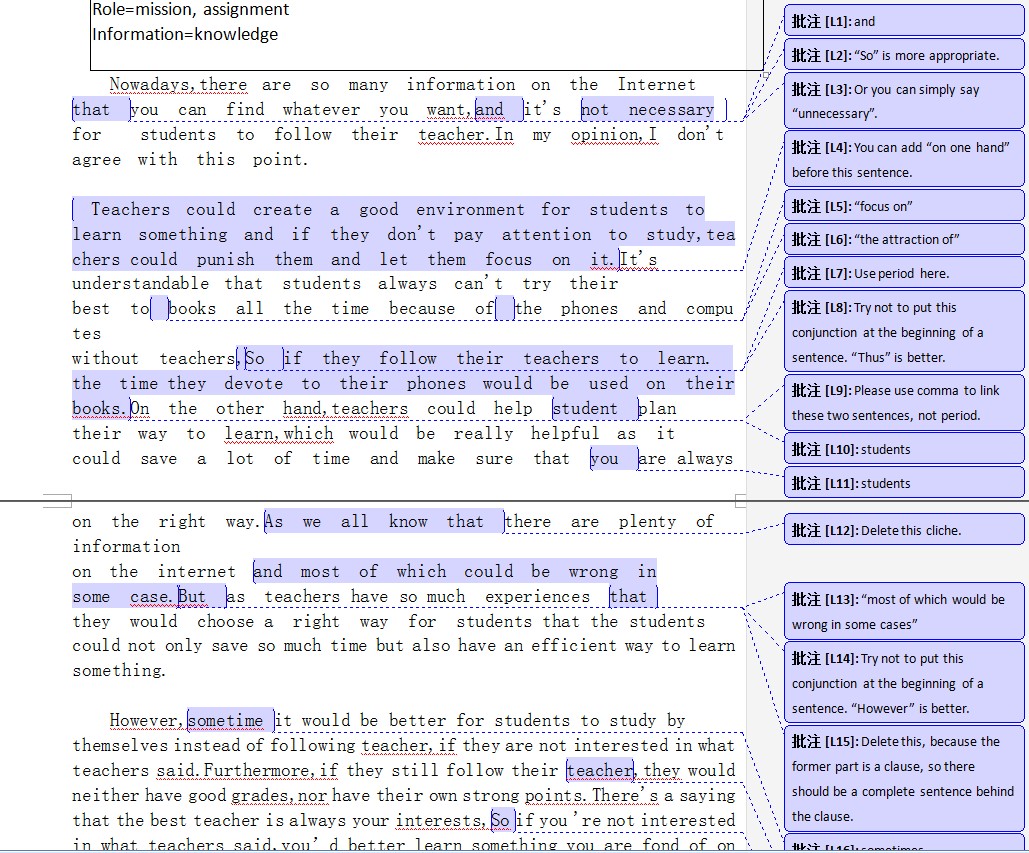Click "hand,teachers" after "On the other"
1029x853 pixels.
coord(345,409)
